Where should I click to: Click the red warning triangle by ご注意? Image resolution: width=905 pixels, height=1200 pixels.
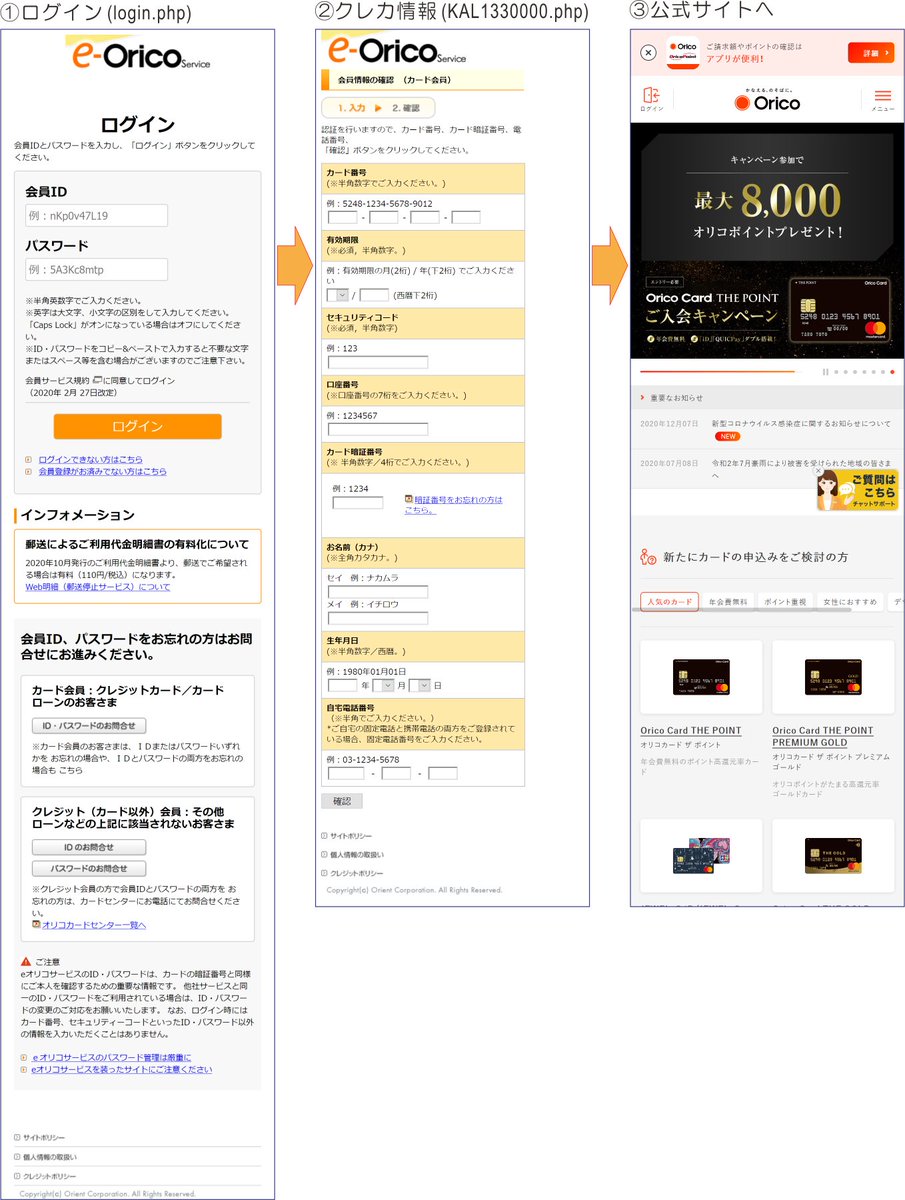click(x=26, y=961)
